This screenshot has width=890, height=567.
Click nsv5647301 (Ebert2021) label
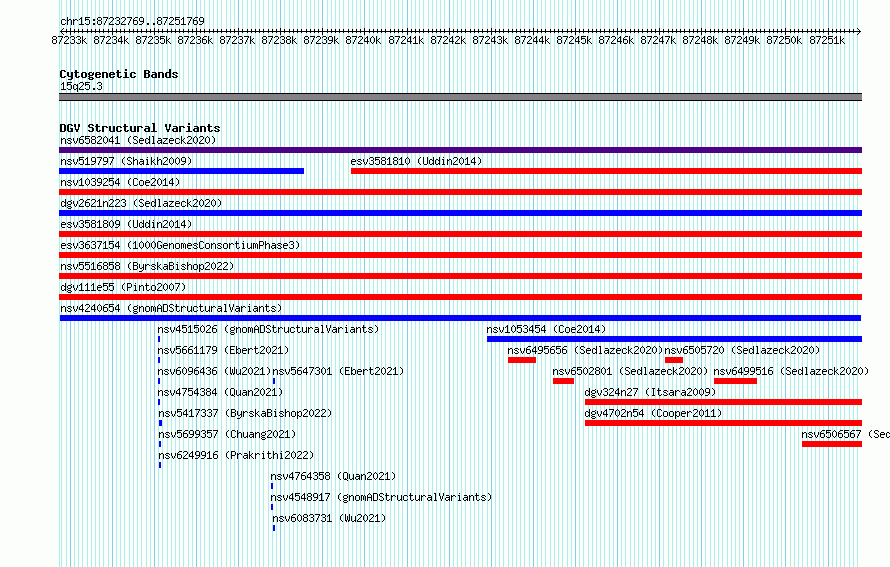click(x=338, y=371)
